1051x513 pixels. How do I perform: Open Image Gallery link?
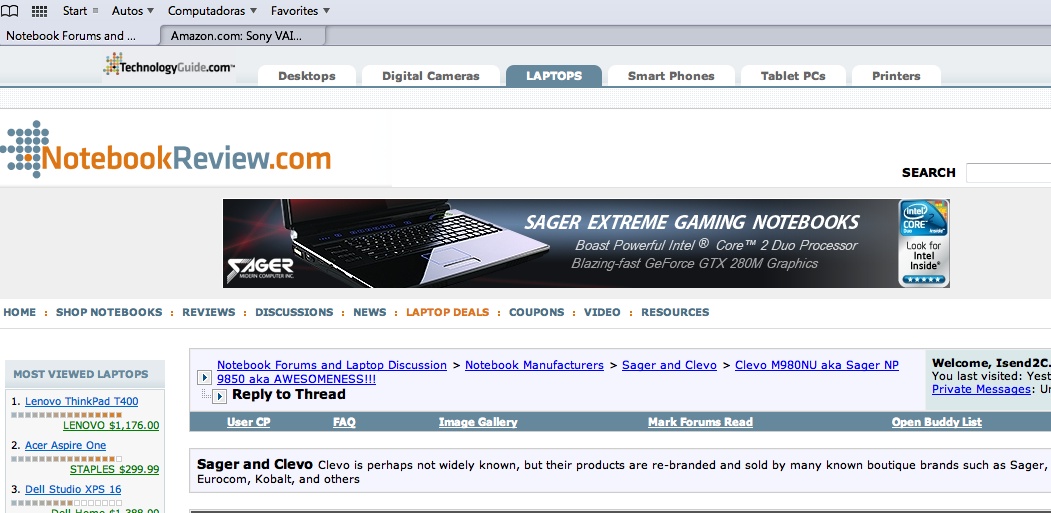click(x=478, y=422)
